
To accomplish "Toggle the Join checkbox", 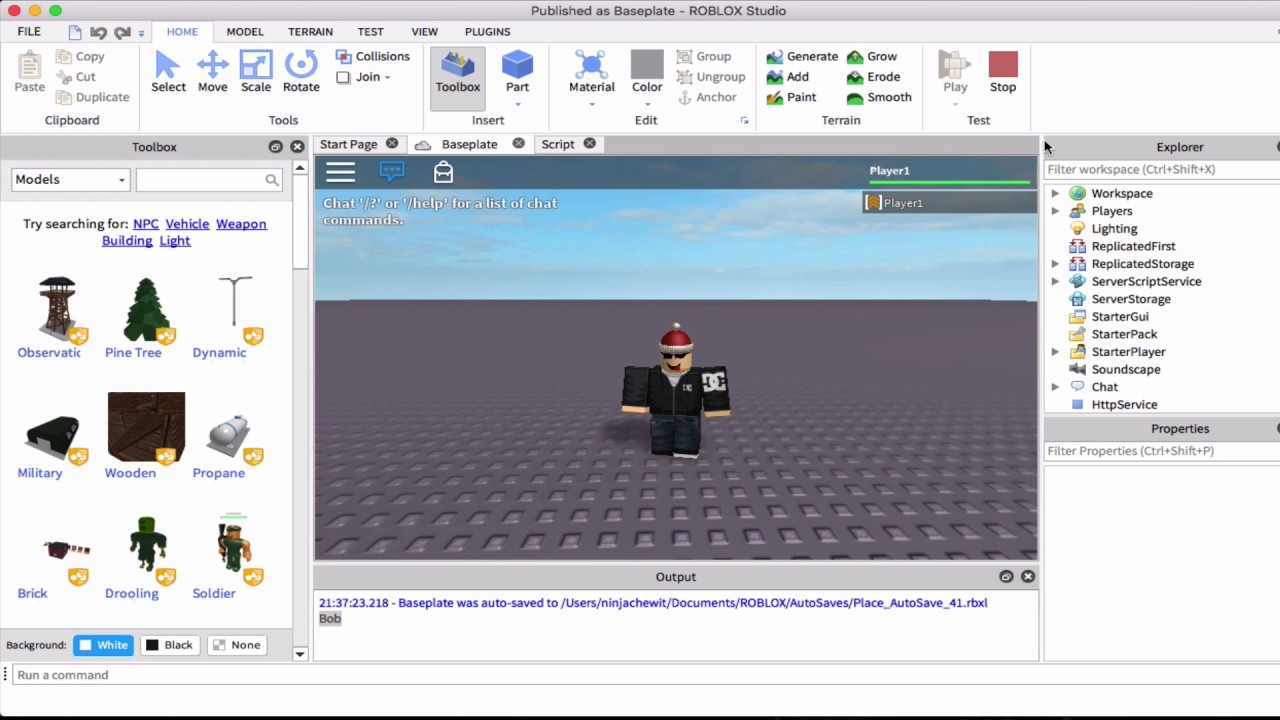I will (x=343, y=77).
